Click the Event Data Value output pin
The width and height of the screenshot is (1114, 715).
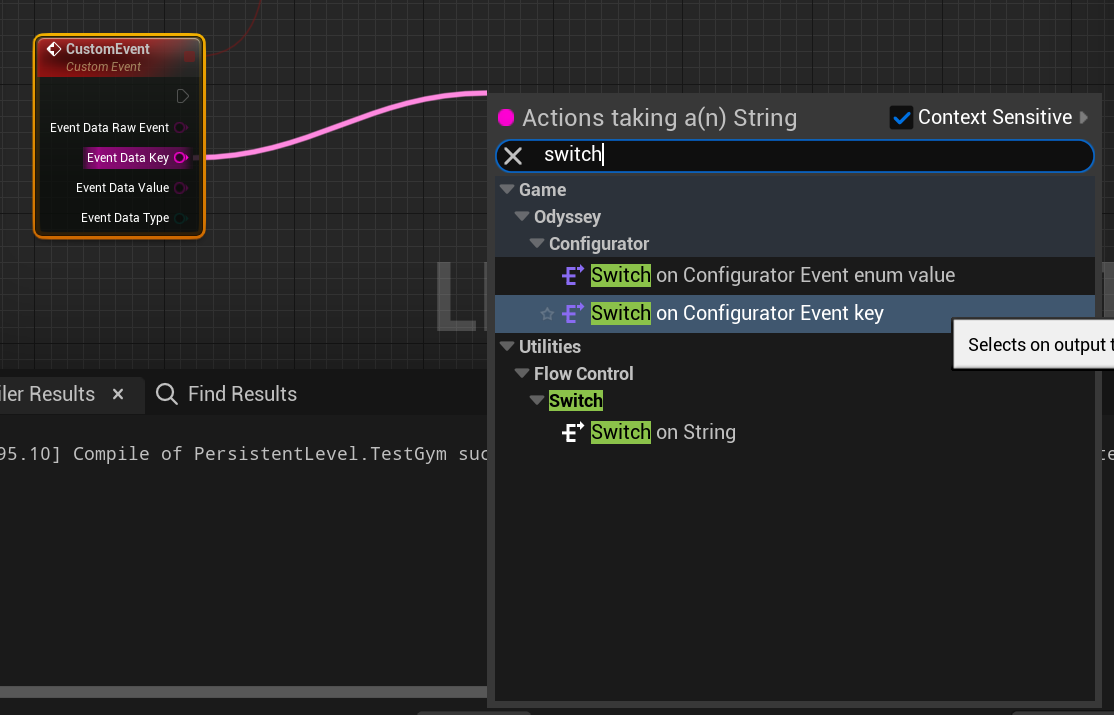[x=180, y=188]
